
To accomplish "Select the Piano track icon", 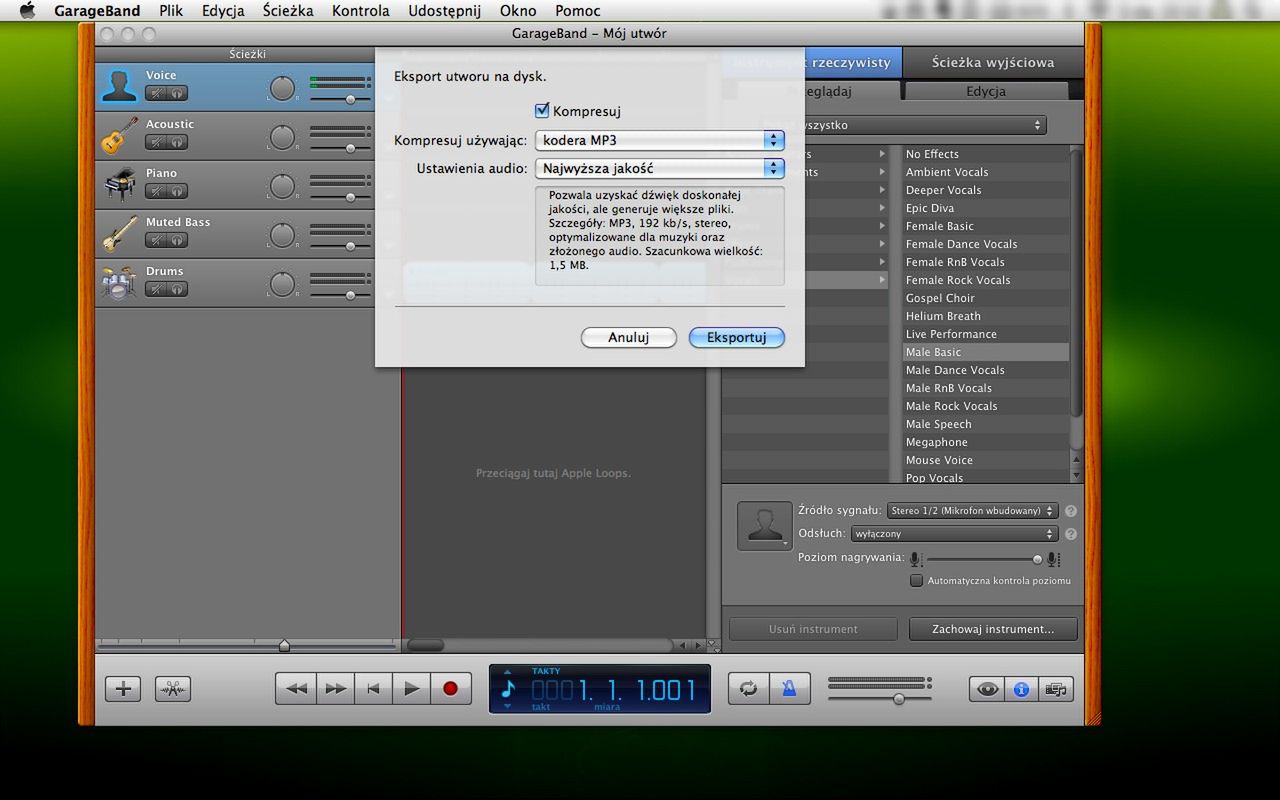I will click(x=119, y=184).
